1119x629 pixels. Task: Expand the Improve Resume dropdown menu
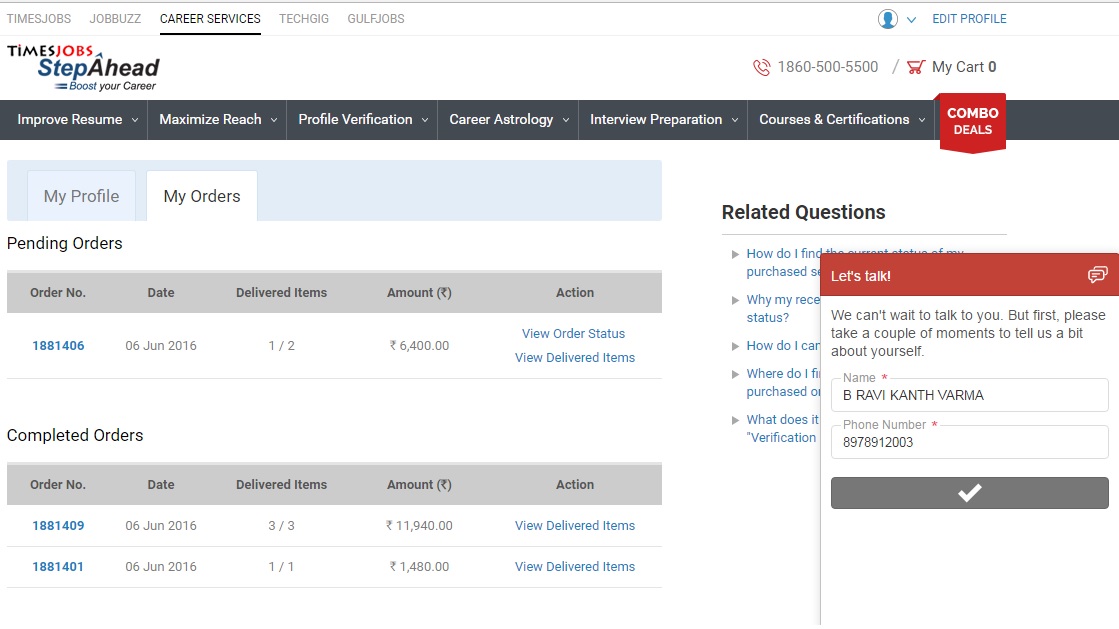click(x=75, y=119)
